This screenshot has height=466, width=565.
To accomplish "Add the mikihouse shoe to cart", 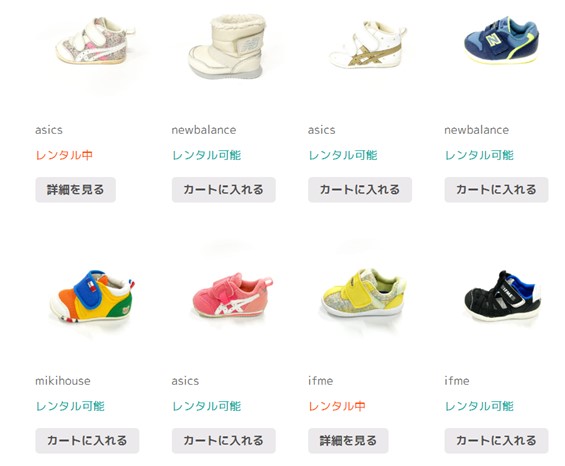I will [87, 440].
